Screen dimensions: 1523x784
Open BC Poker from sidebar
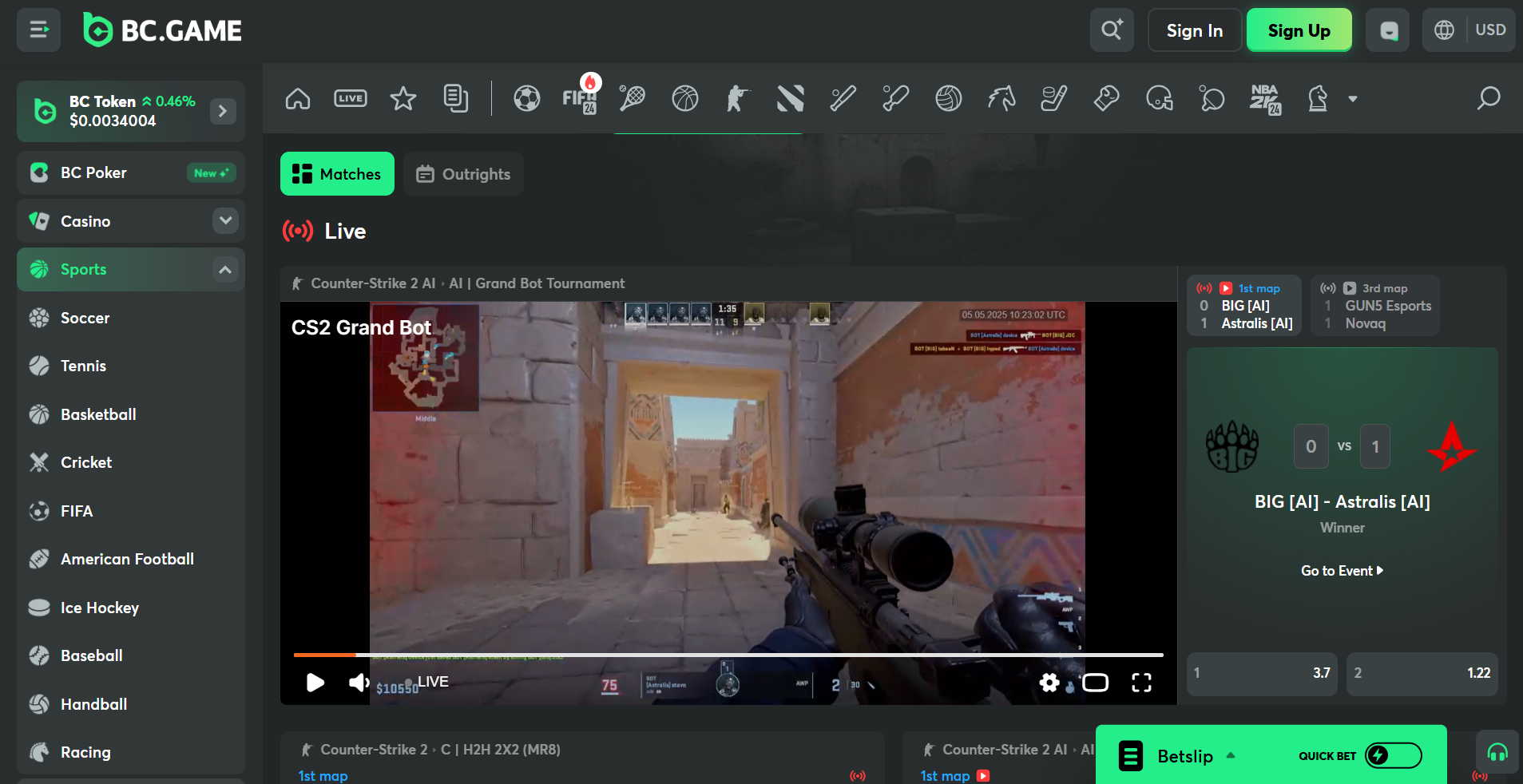tap(131, 172)
